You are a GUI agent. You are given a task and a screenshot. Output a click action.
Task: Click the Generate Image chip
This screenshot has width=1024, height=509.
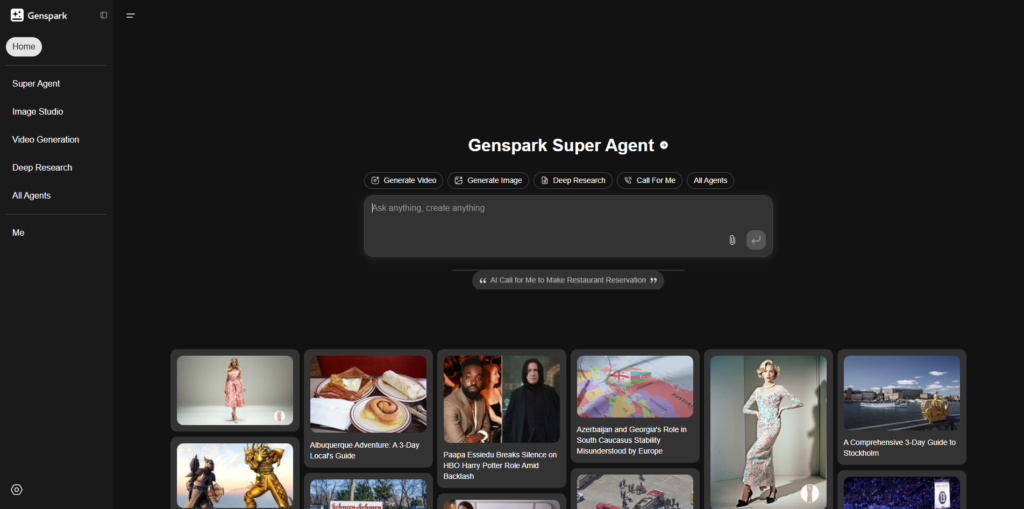click(x=488, y=180)
